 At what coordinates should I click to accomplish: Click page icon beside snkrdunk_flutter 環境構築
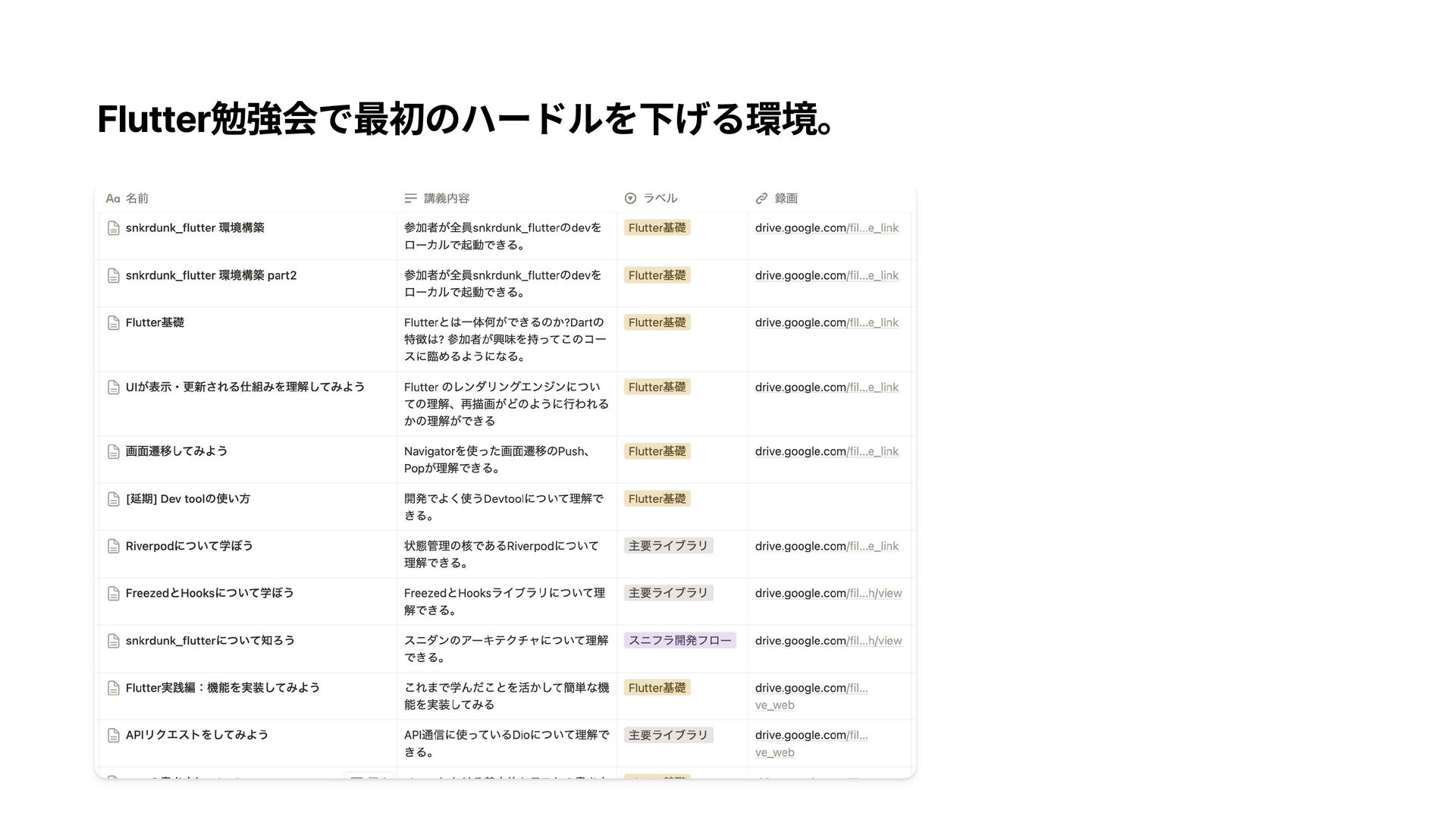pyautogui.click(x=114, y=228)
